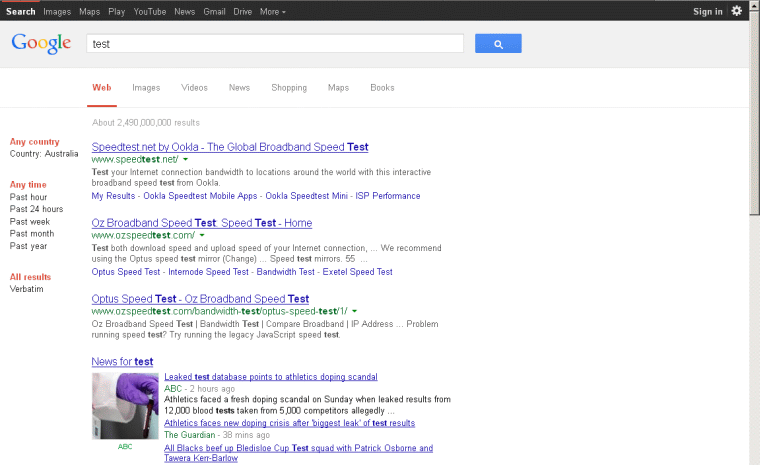Viewport: 760px width, 465px height.
Task: Open the 'News for test' link
Action: click(122, 362)
